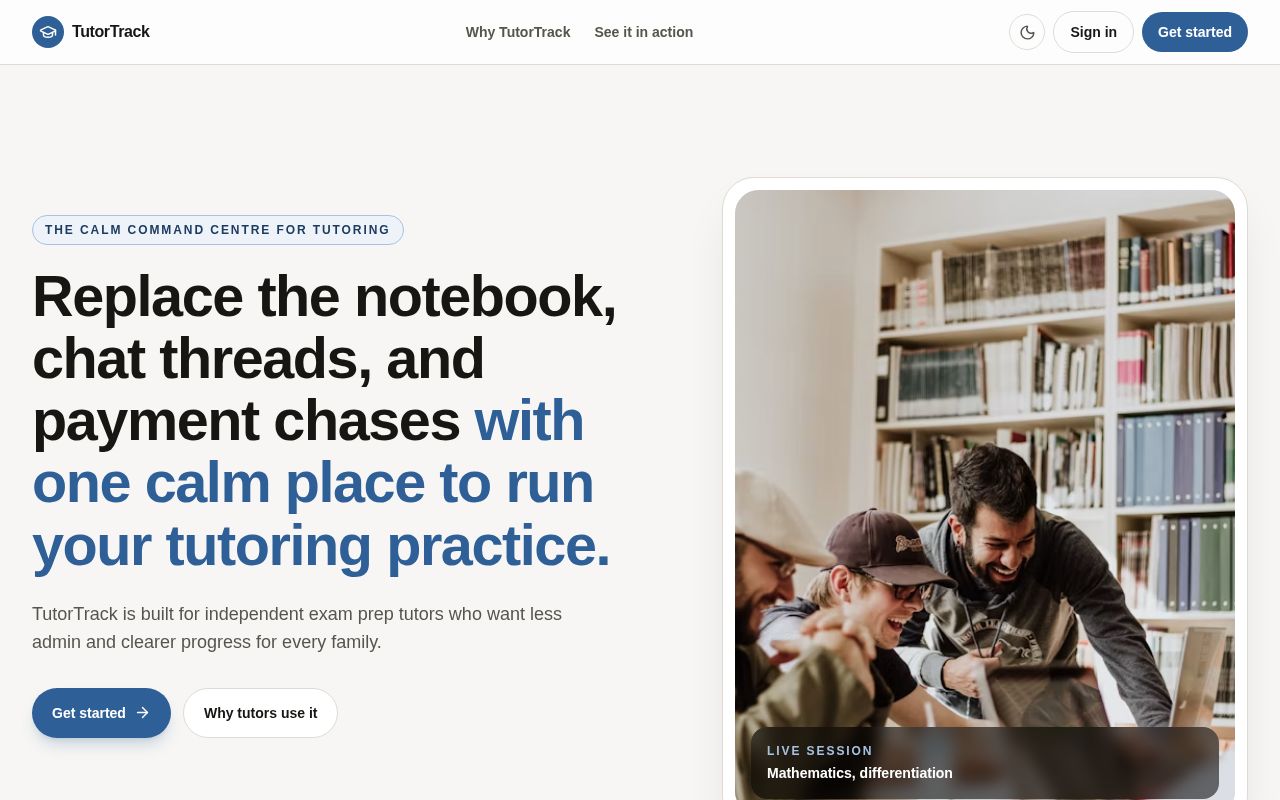Click the TutorTrack brand name text
Viewport: 1280px width, 800px height.
point(111,32)
